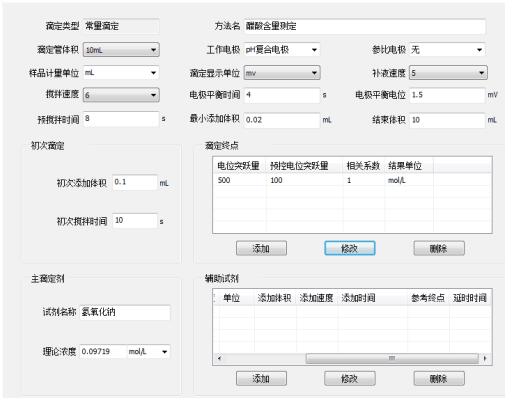Expand the 样品计量单位 mL dropdown
This screenshot has height=404, width=514.
coord(121,73)
